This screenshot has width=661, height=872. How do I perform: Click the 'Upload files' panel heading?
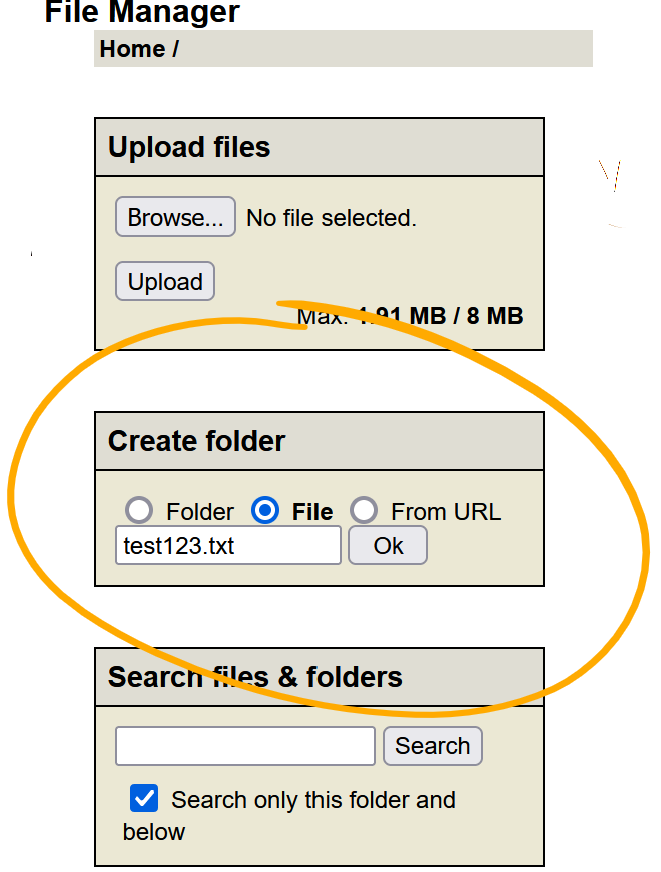(189, 147)
